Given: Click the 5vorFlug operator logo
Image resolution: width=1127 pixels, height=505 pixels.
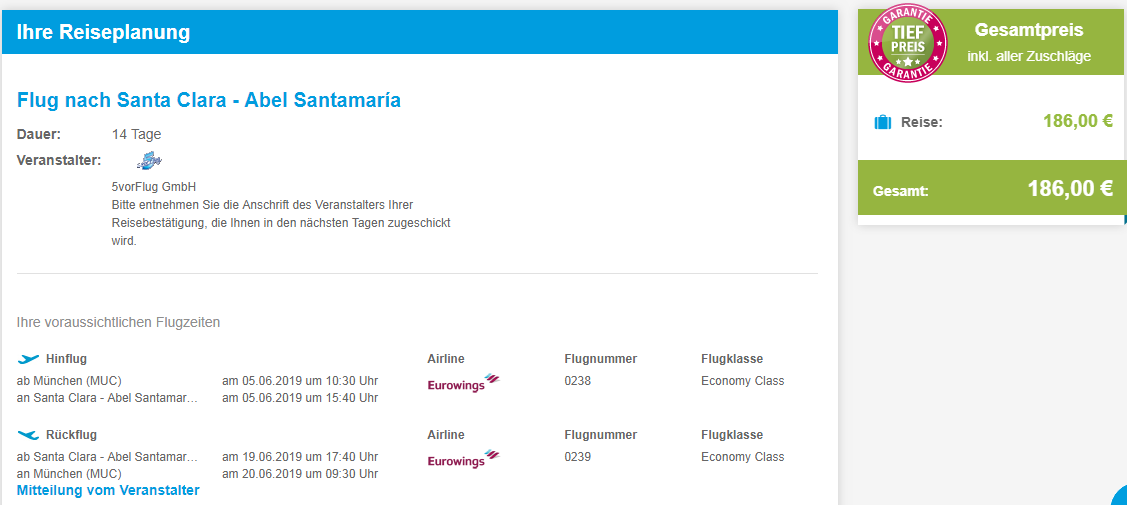Looking at the screenshot, I should (x=150, y=161).
